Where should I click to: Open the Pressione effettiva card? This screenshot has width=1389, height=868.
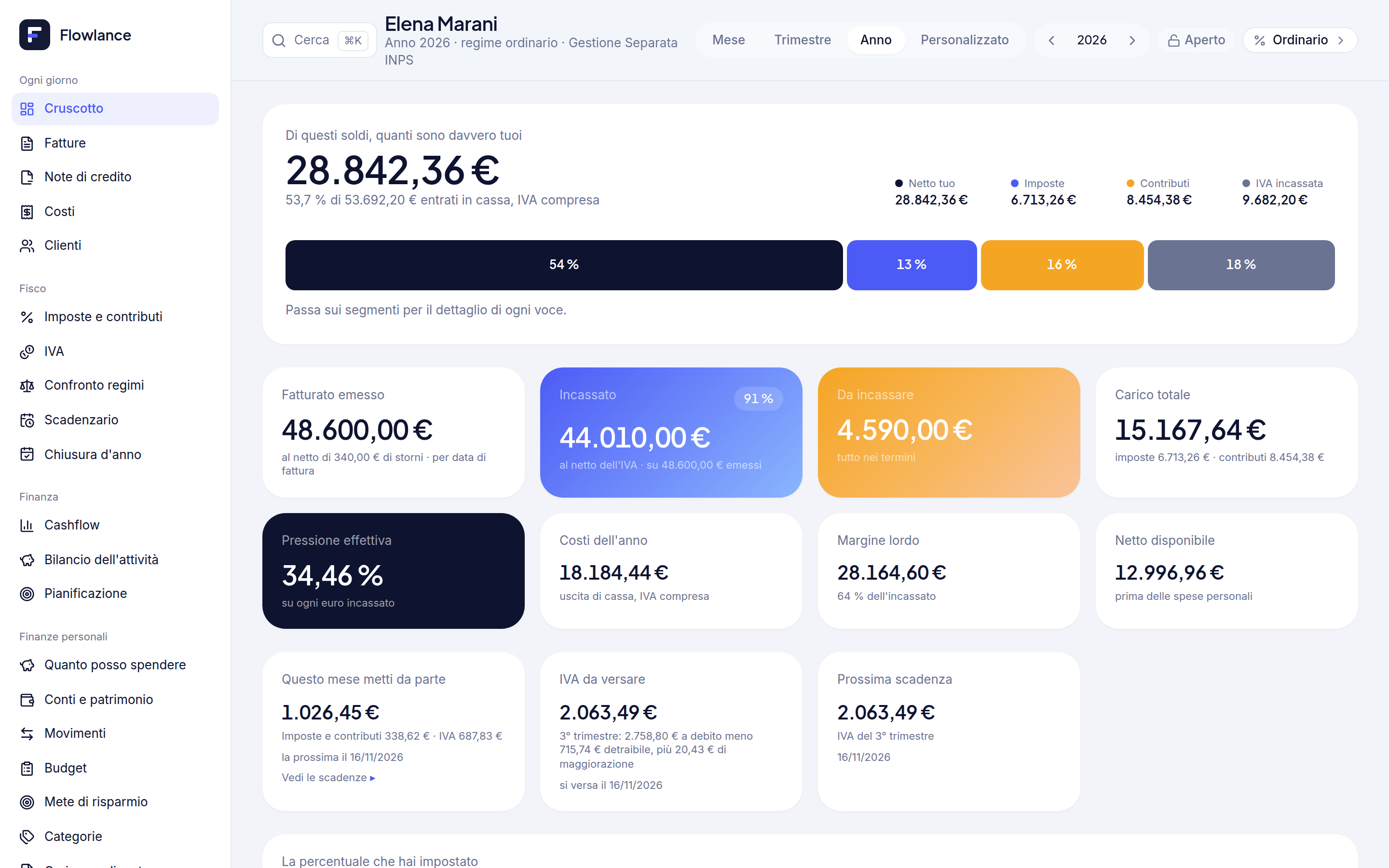tap(393, 571)
